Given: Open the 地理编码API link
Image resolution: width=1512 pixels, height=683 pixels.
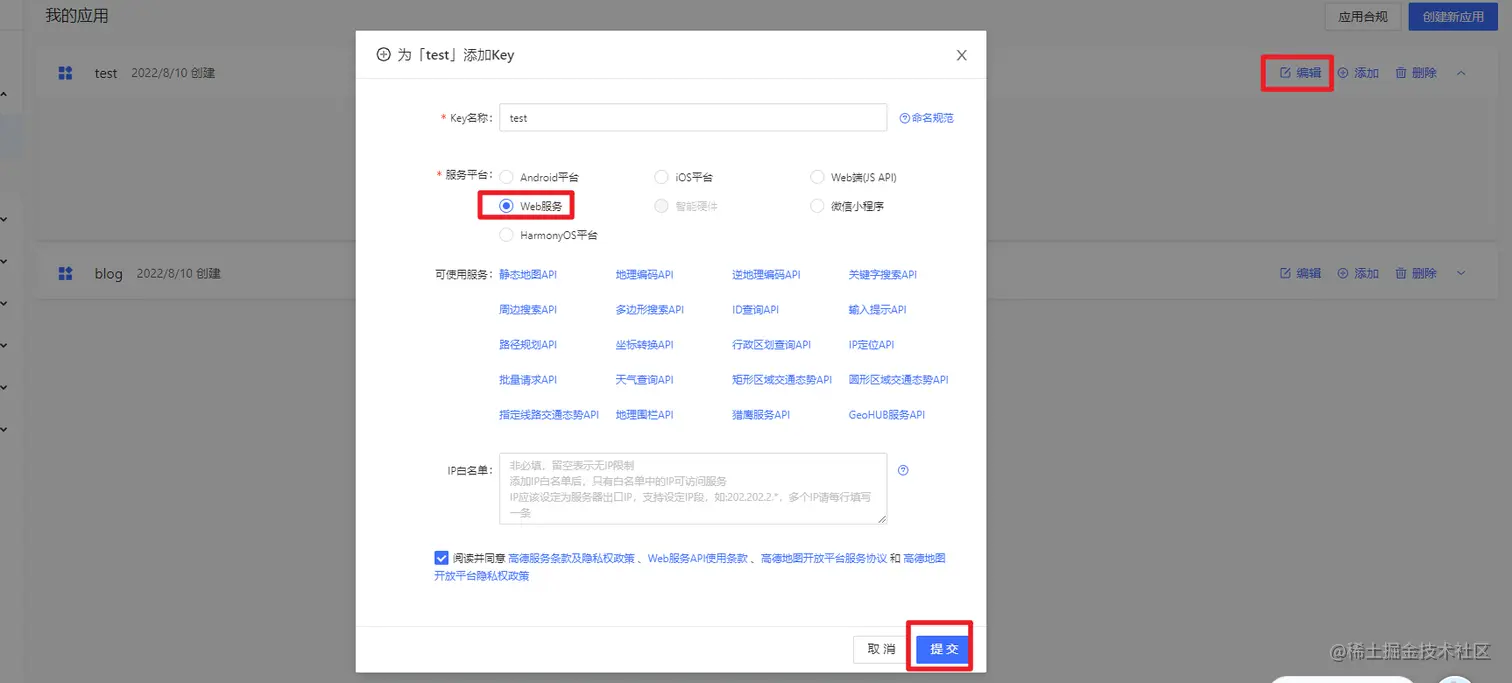Looking at the screenshot, I should tap(644, 274).
